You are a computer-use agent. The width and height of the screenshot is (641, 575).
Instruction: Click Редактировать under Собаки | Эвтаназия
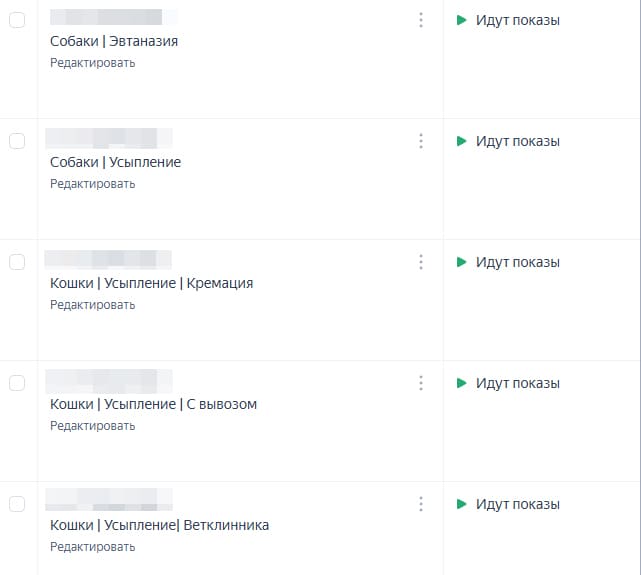[x=92, y=63]
